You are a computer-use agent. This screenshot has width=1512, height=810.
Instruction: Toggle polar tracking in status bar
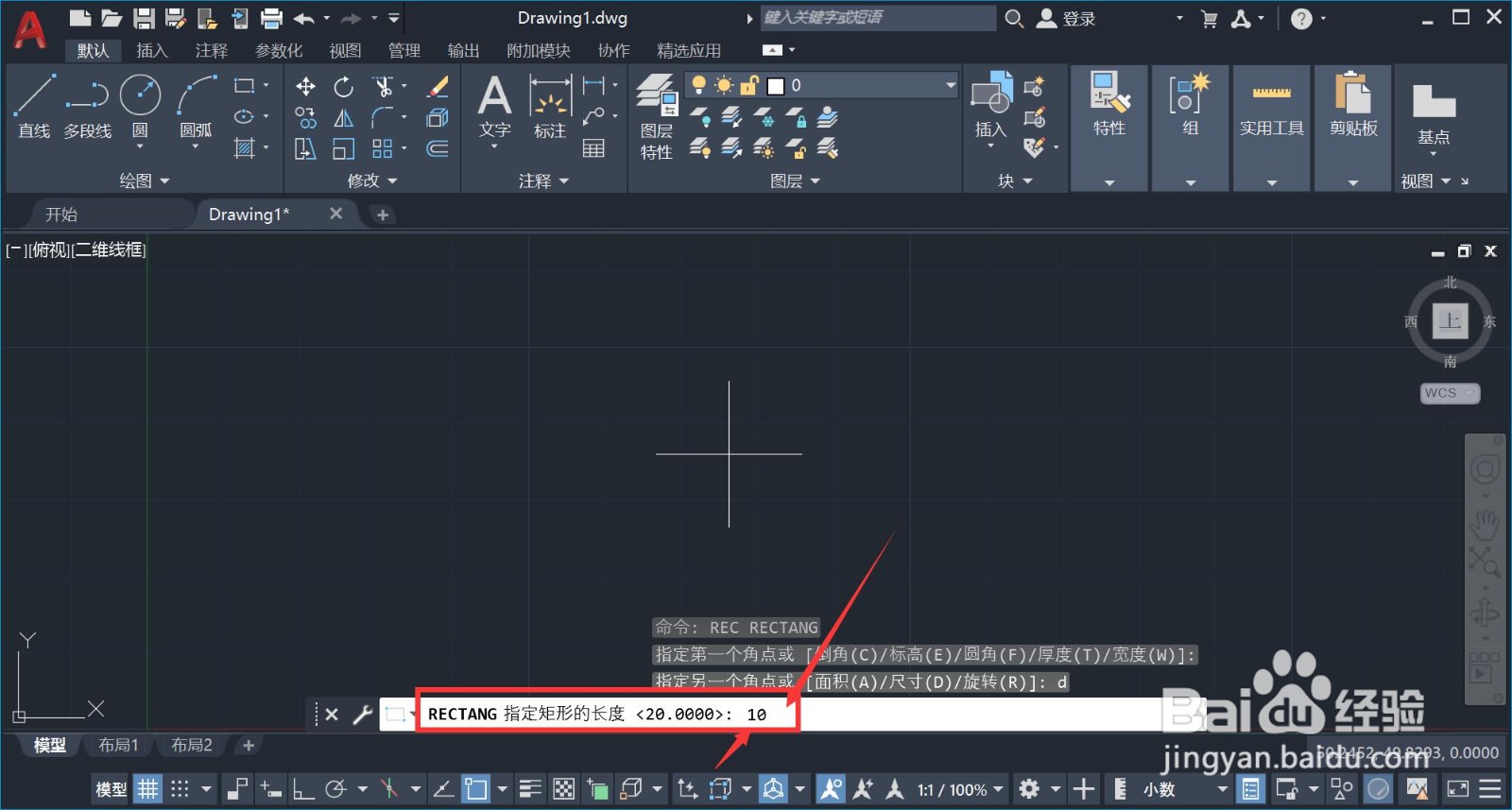pyautogui.click(x=335, y=788)
